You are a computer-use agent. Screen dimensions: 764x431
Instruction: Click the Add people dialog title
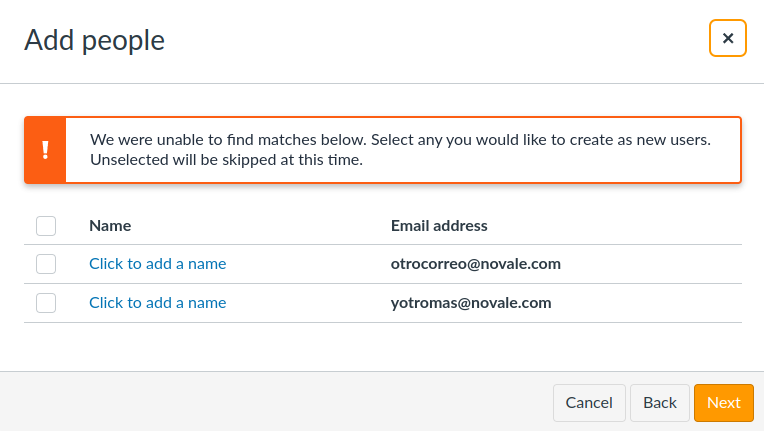pyautogui.click(x=94, y=40)
